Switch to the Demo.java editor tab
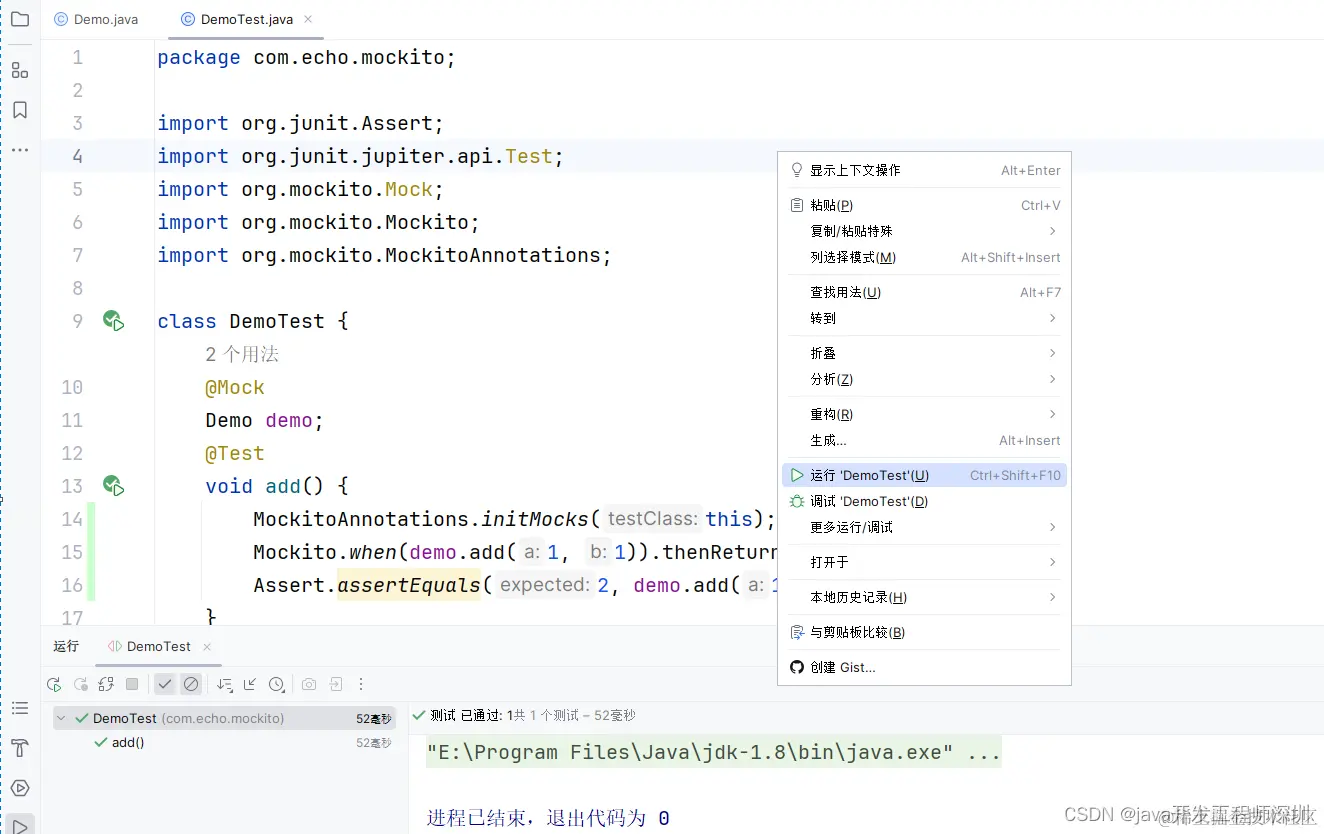 tap(97, 19)
